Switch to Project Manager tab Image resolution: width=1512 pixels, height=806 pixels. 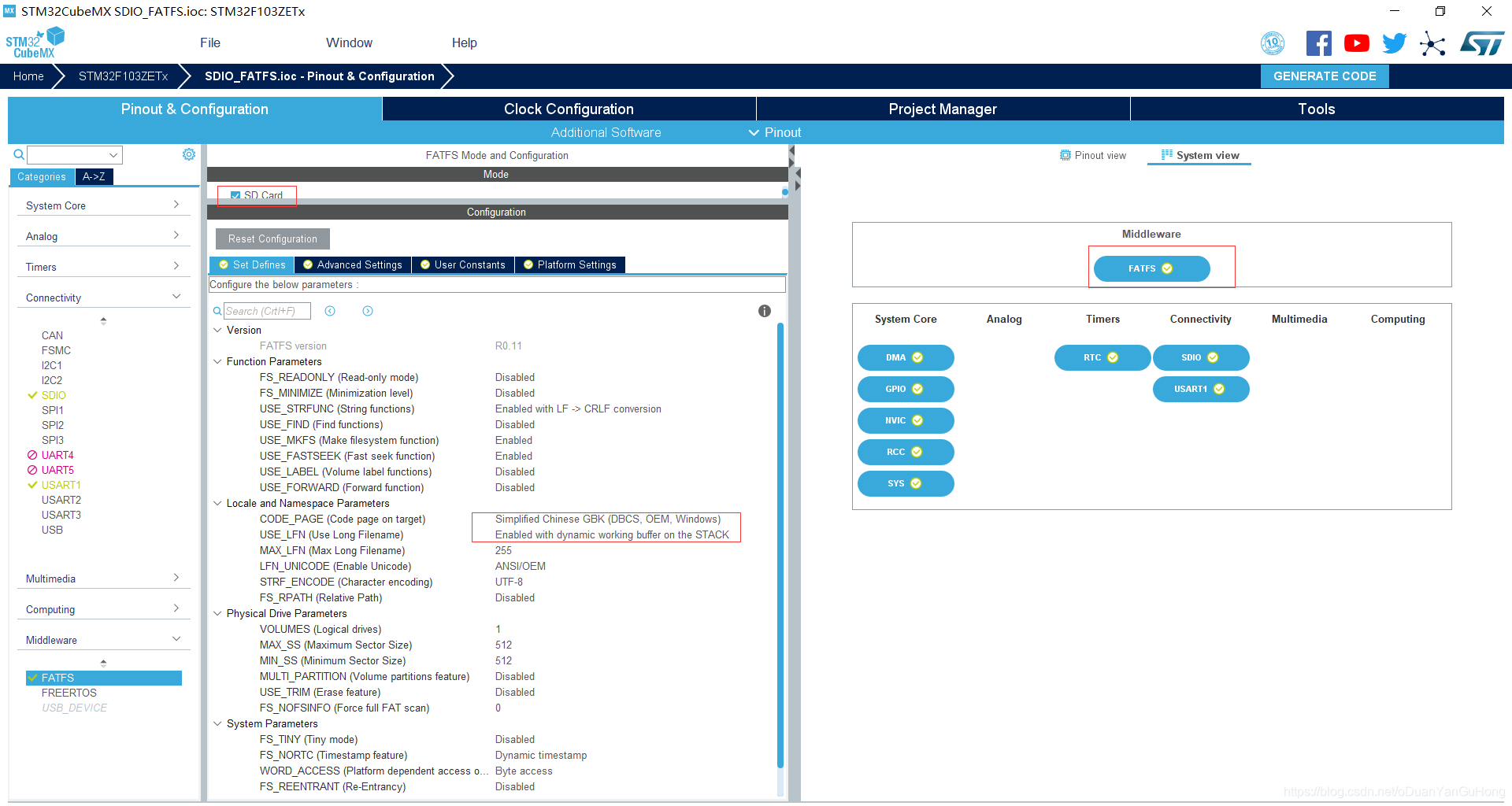pos(943,109)
